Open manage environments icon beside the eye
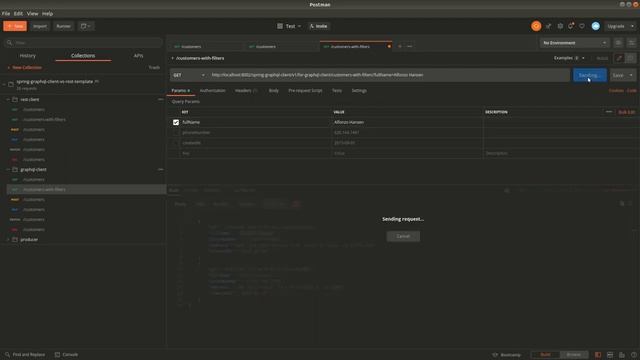Viewport: 640px width, 360px height. (x=631, y=43)
